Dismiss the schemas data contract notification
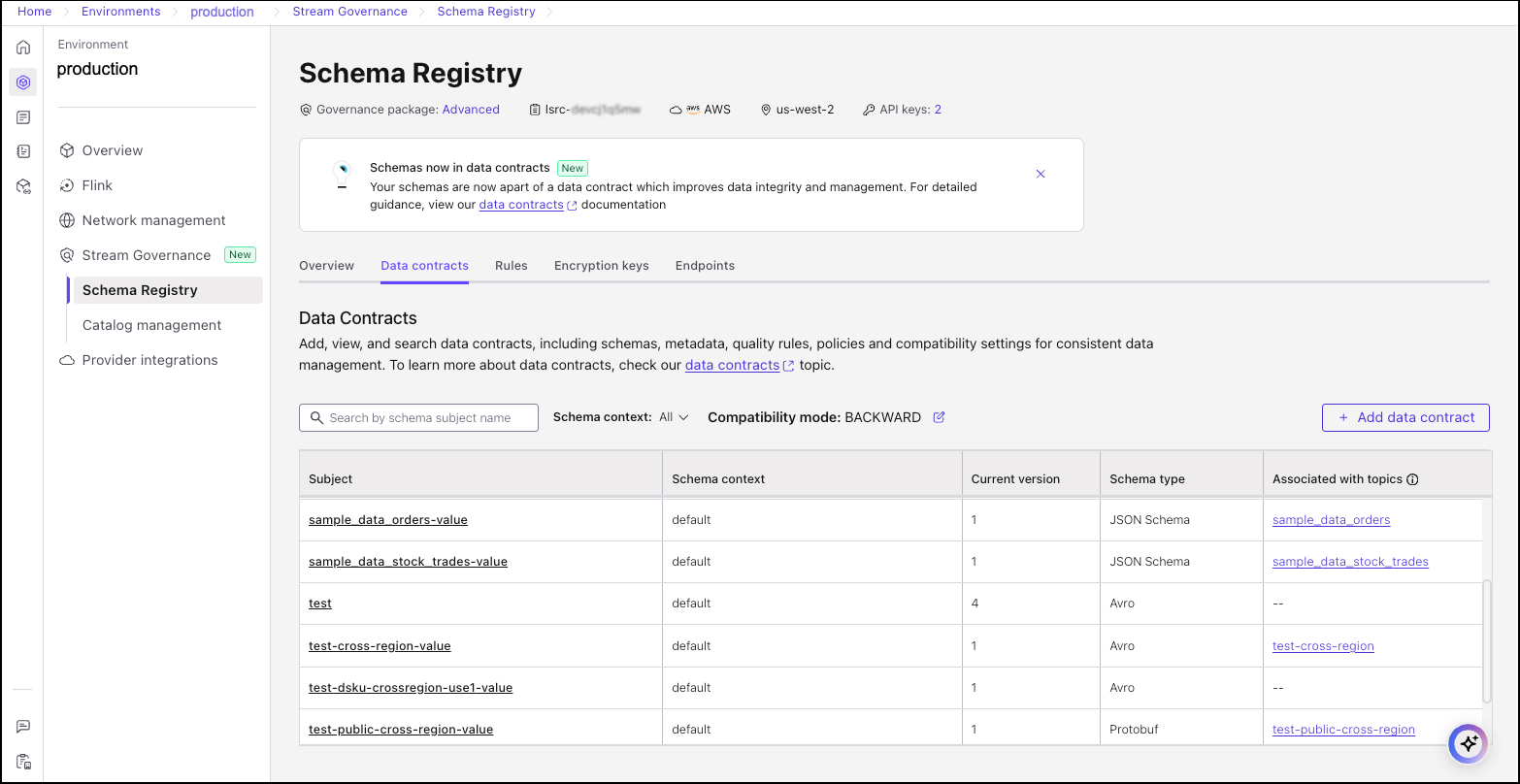The height and width of the screenshot is (784, 1520). tap(1041, 174)
